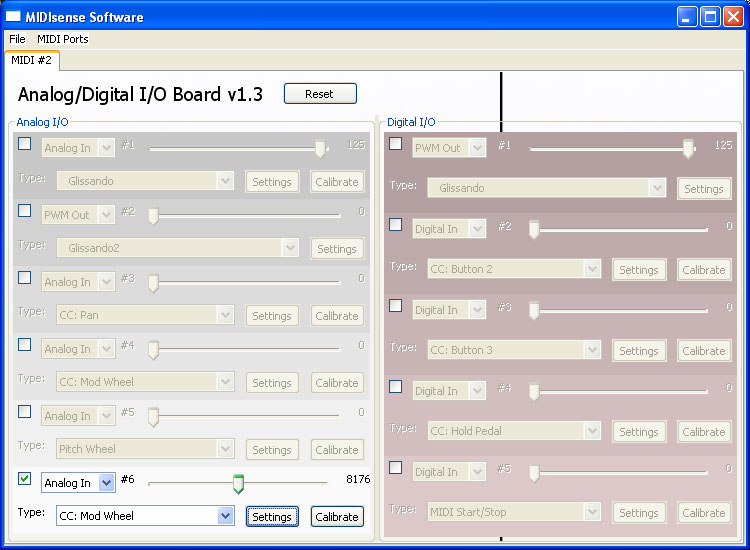Viewport: 750px width, 550px height.
Task: Open the CC: Button 2 type dropdown
Action: pyautogui.click(x=514, y=269)
